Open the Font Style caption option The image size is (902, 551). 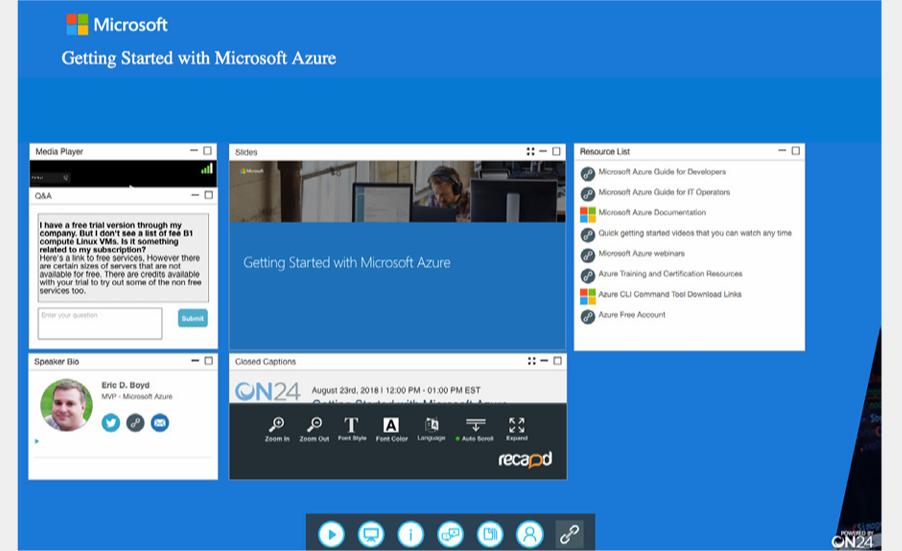point(351,429)
